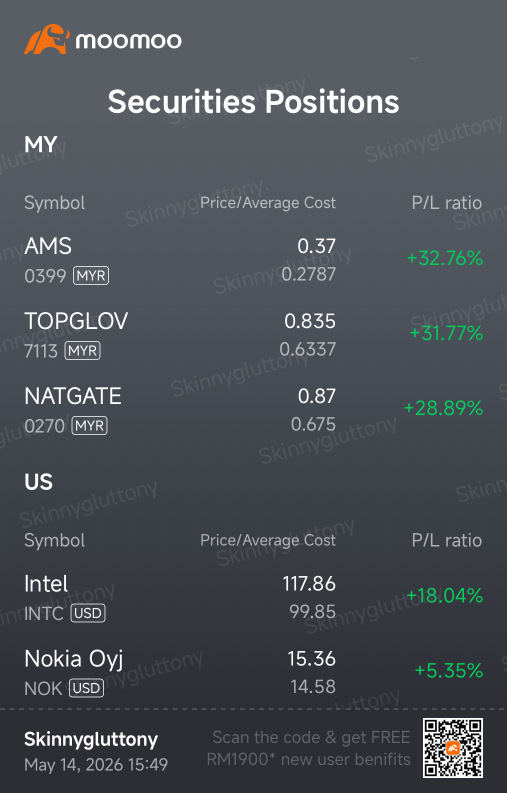
Task: Click the Securities Positions title
Action: pos(254,102)
